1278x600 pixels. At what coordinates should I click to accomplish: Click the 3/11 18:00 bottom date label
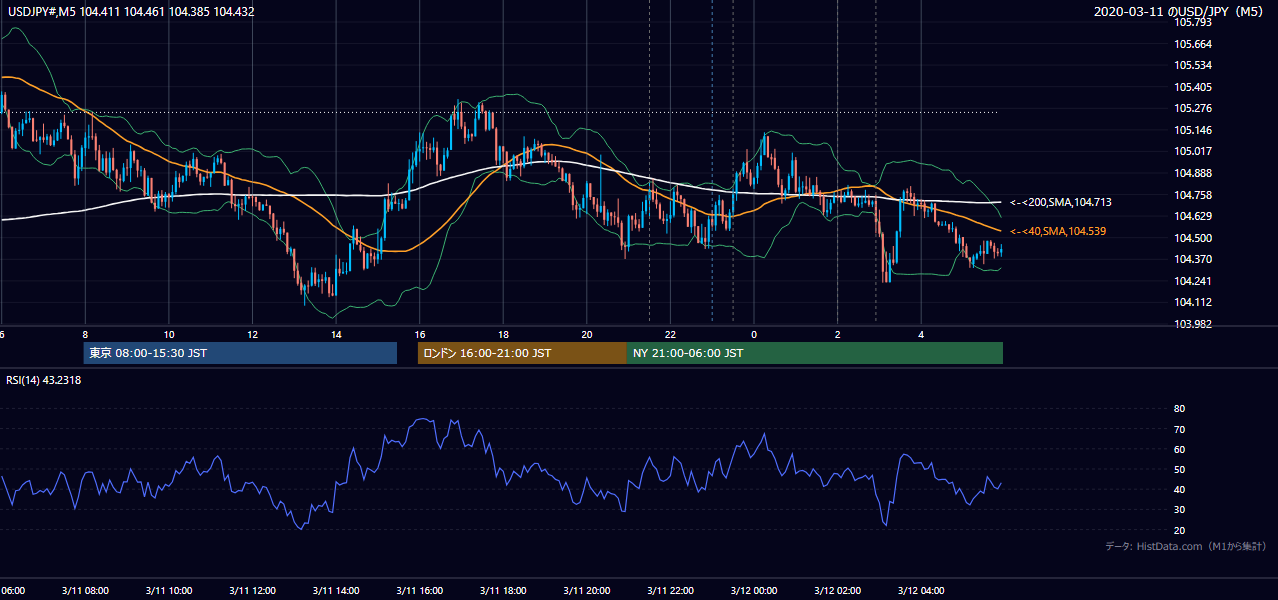pyautogui.click(x=503, y=590)
